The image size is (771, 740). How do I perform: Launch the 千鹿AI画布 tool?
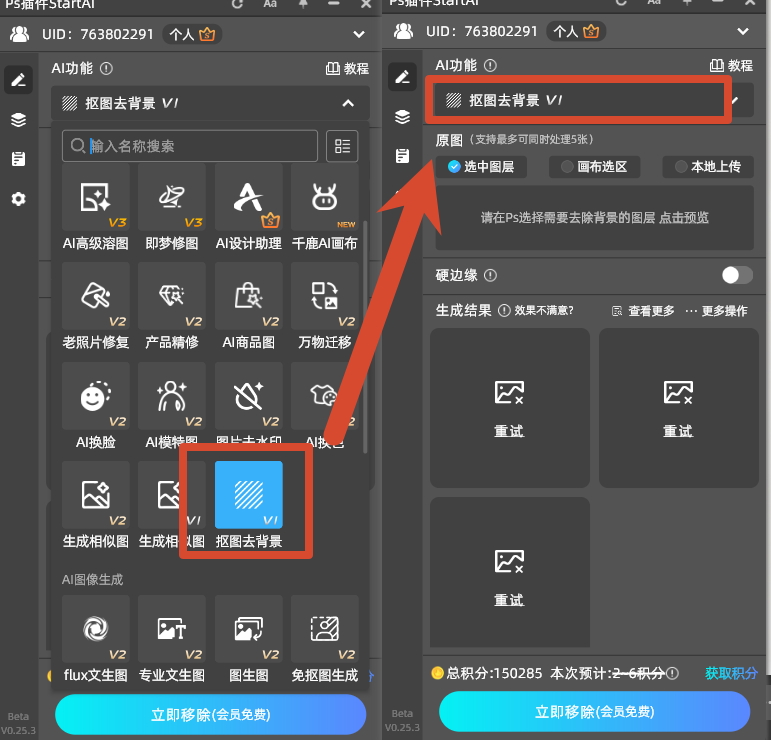(325, 197)
